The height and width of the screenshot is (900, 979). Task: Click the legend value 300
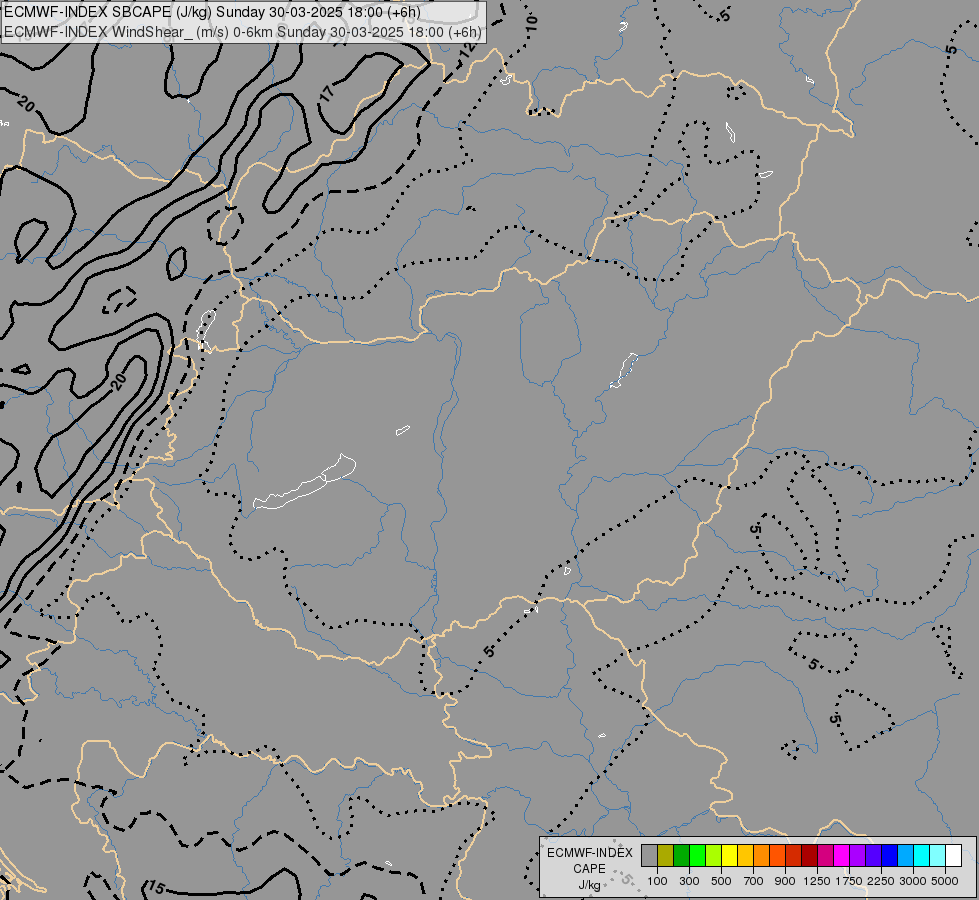[x=689, y=881]
